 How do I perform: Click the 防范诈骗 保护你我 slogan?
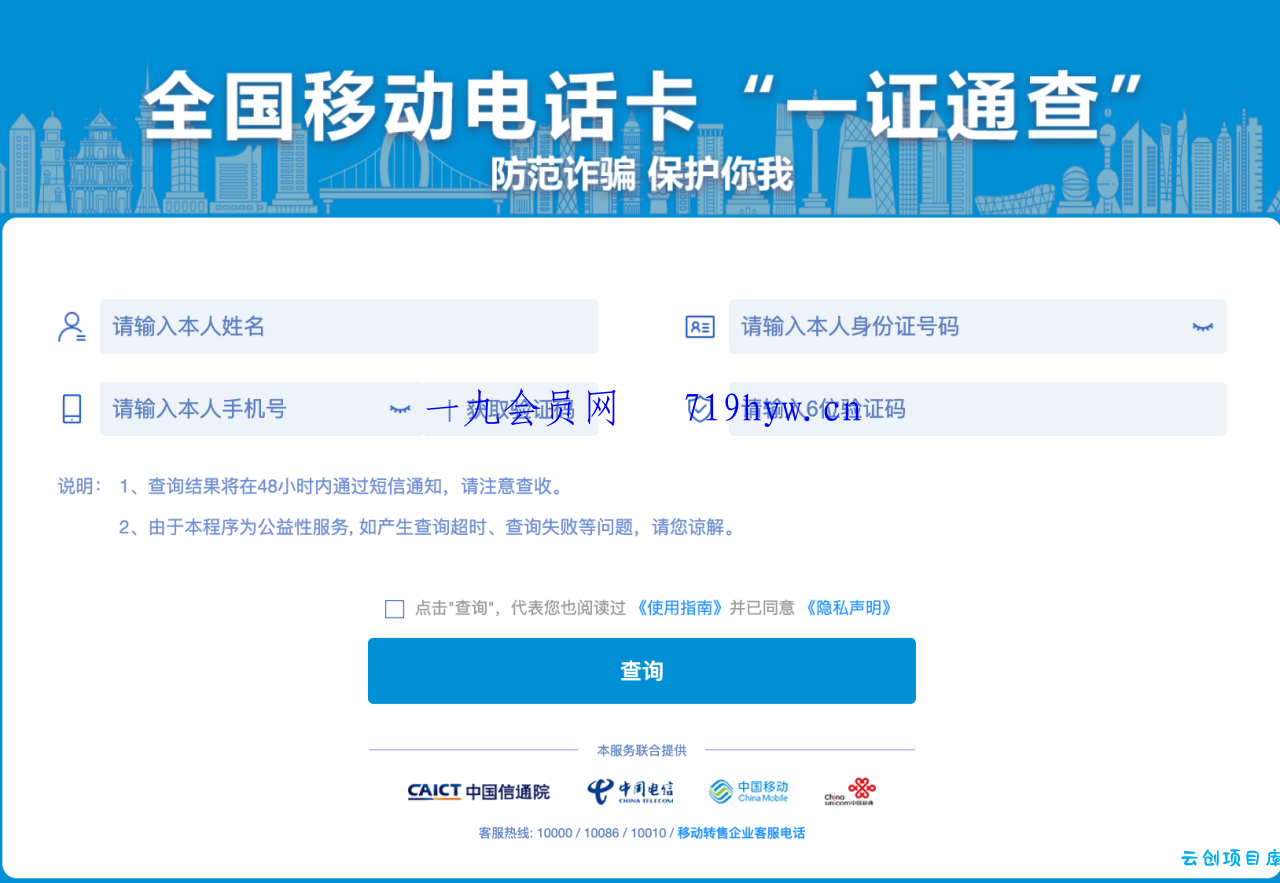tap(641, 174)
